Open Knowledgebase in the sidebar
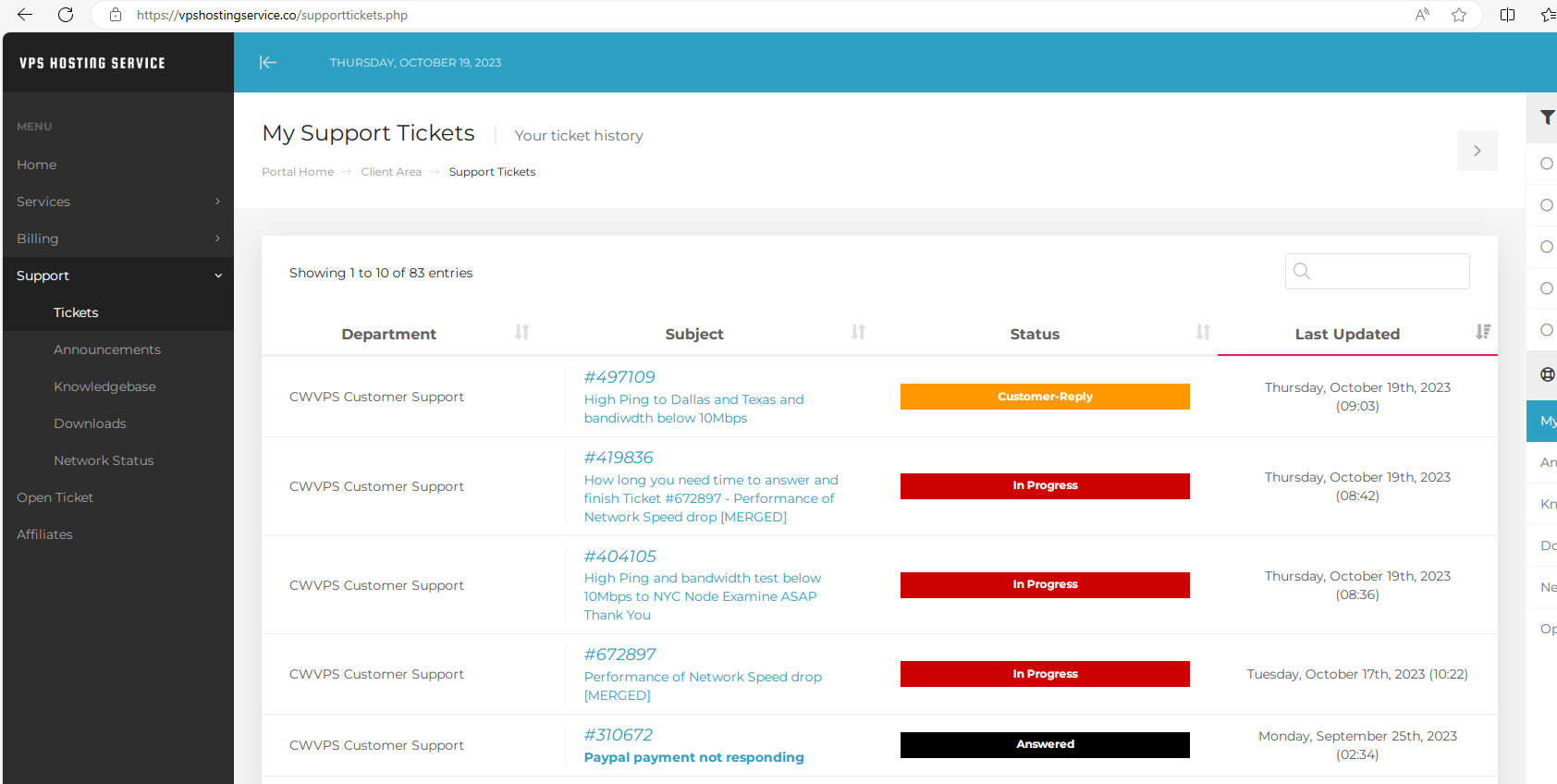Image resolution: width=1557 pixels, height=784 pixels. (104, 386)
